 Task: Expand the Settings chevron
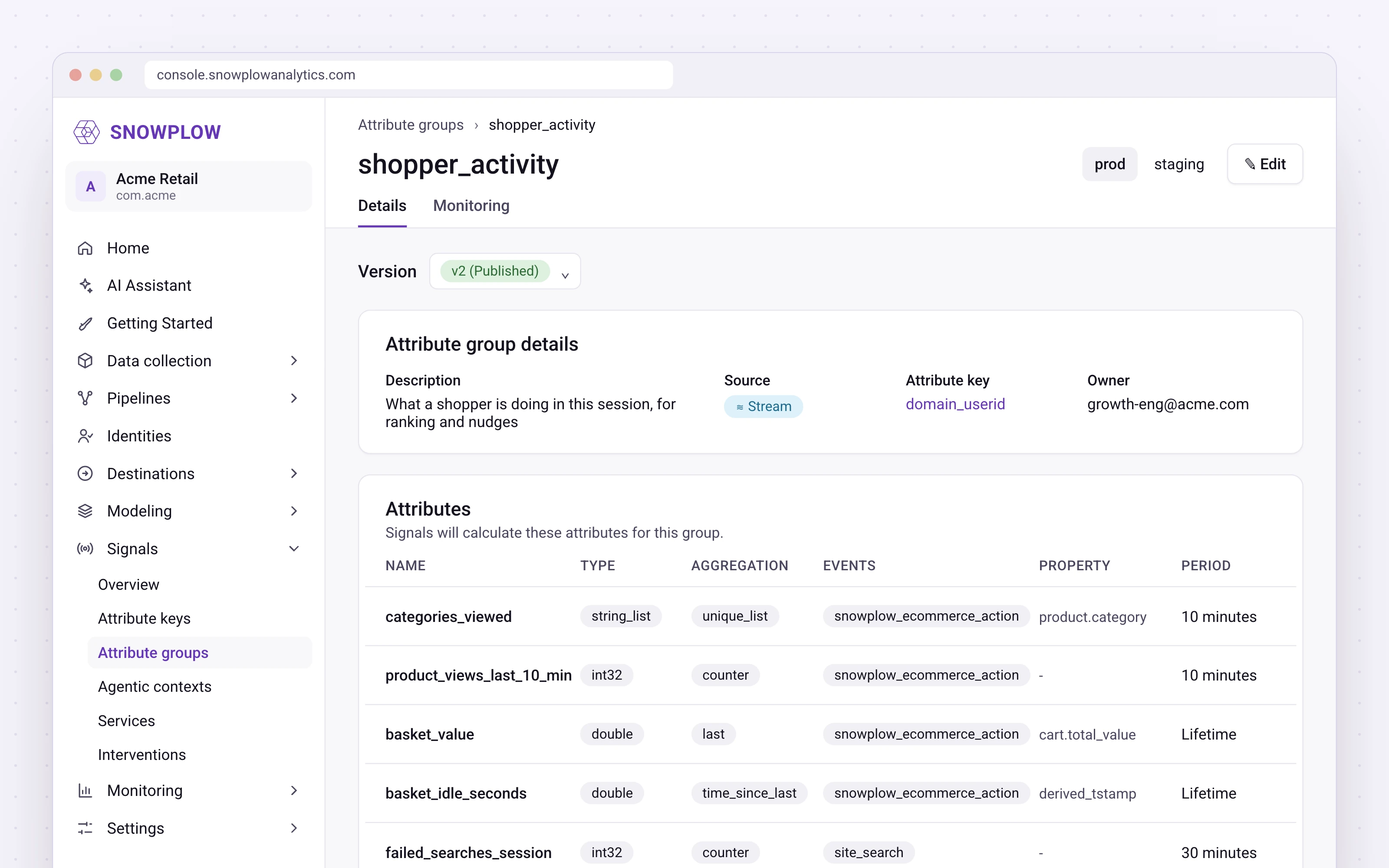[x=294, y=828]
